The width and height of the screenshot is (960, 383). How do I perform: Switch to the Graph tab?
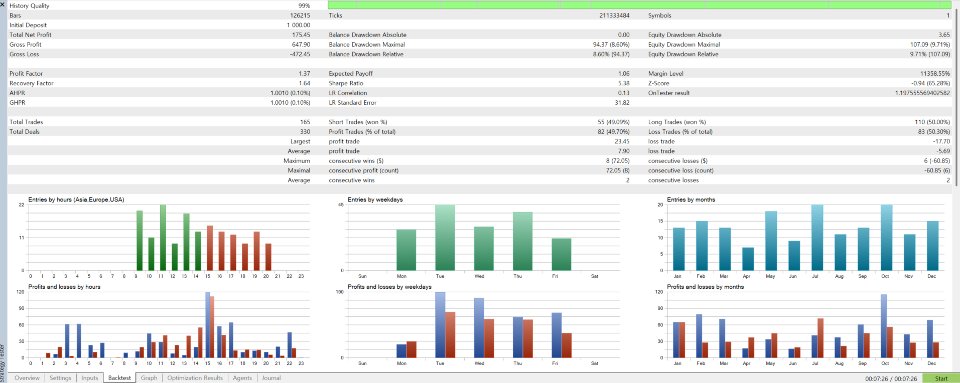tap(149, 378)
